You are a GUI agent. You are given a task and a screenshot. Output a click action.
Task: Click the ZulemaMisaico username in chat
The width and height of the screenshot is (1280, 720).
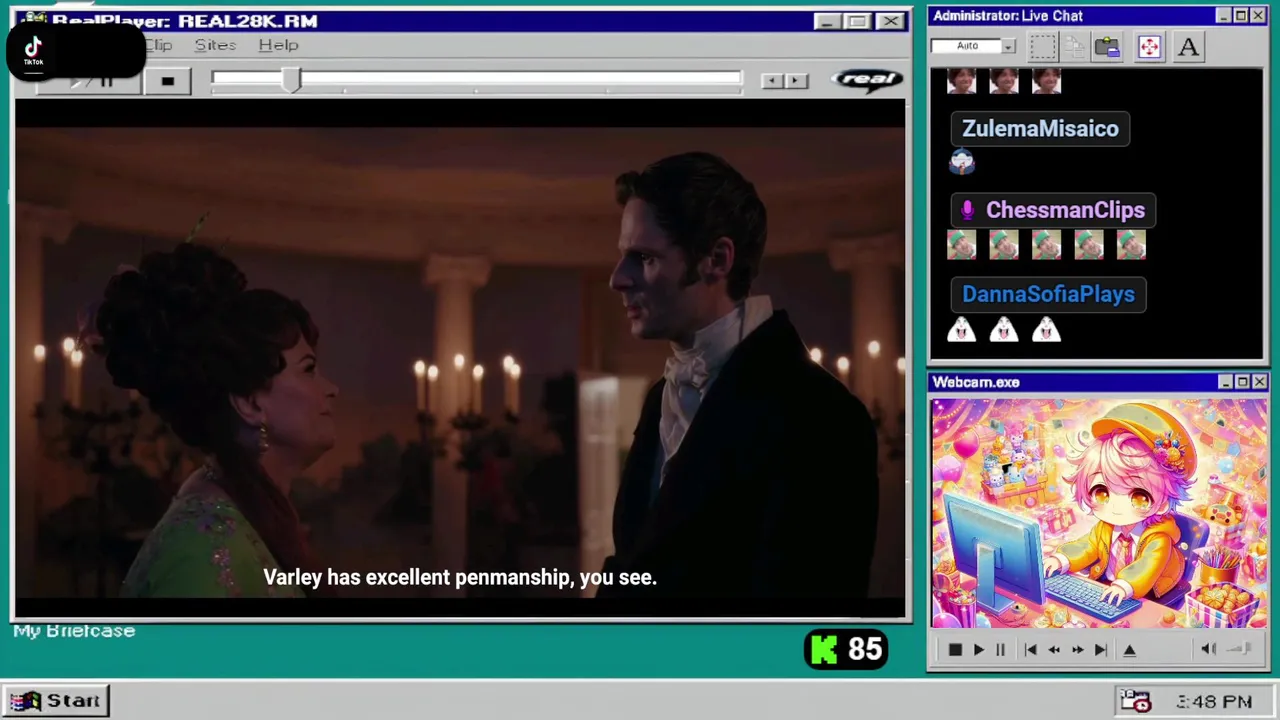tap(1040, 128)
